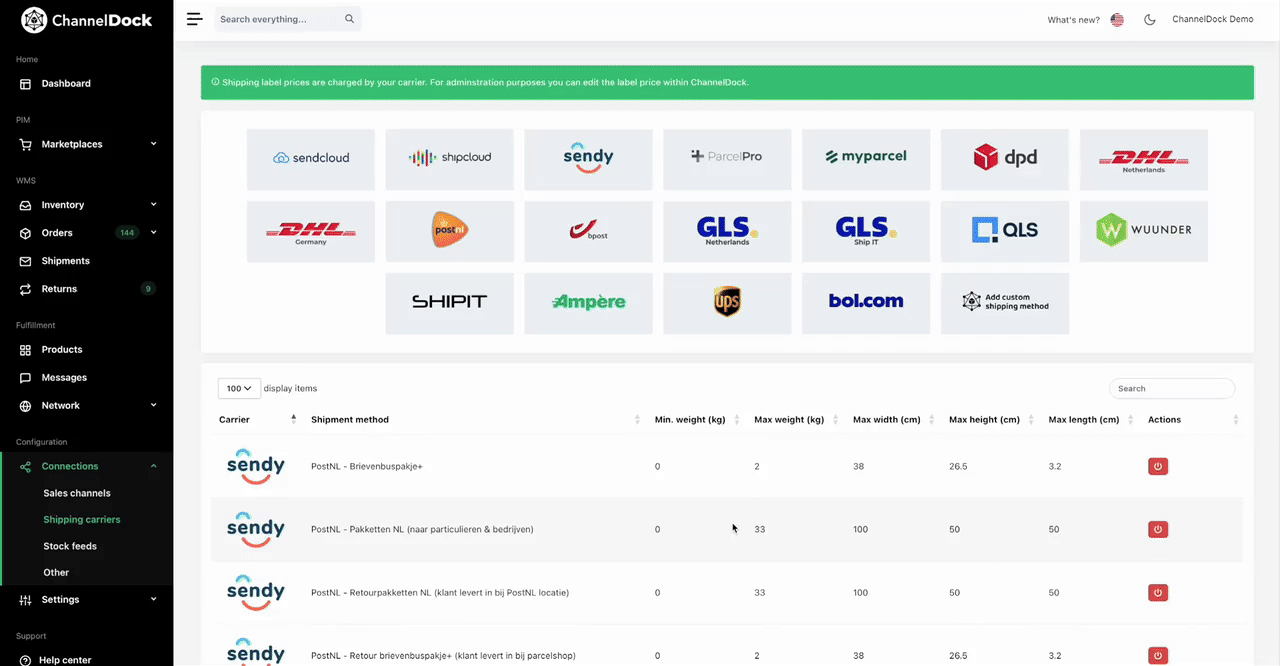Click the shipping label prices info banner

727,82
